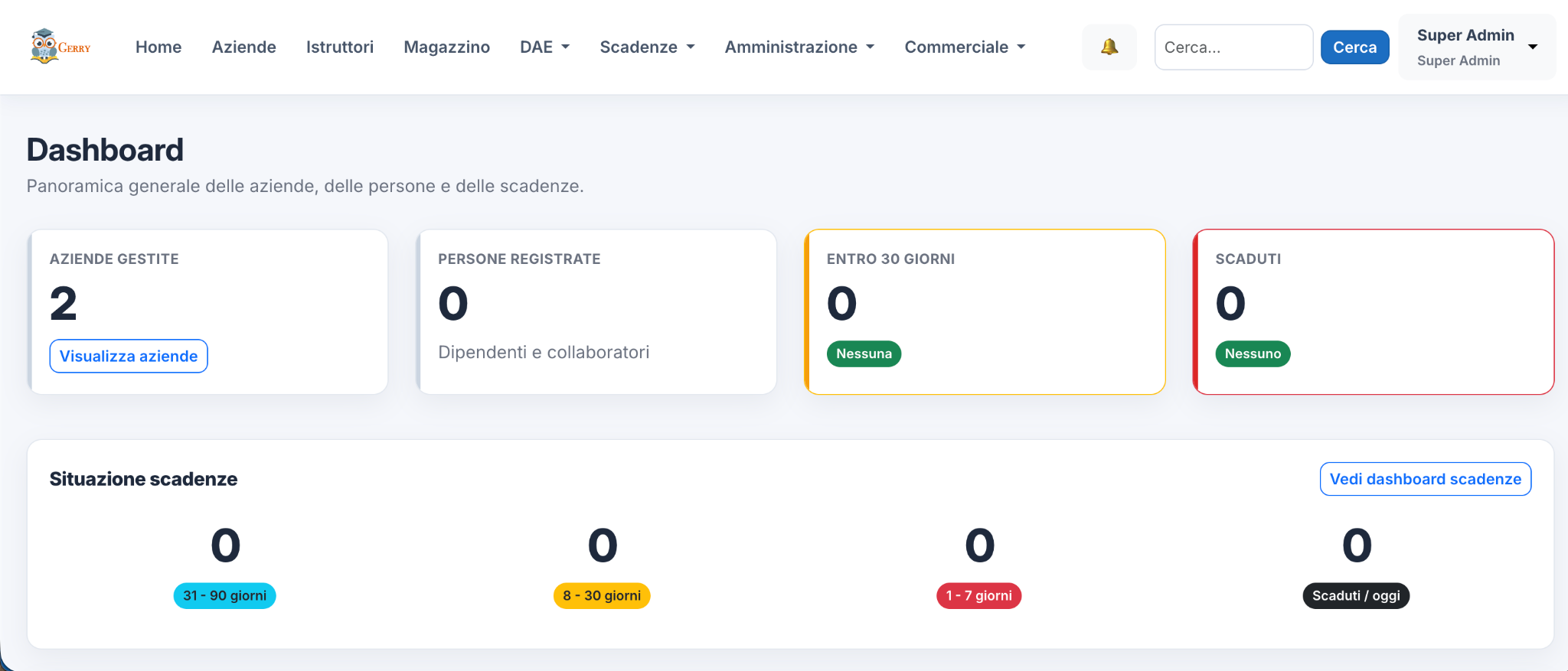1568x671 pixels.
Task: Click the SCADUTI card title
Action: click(x=1248, y=259)
